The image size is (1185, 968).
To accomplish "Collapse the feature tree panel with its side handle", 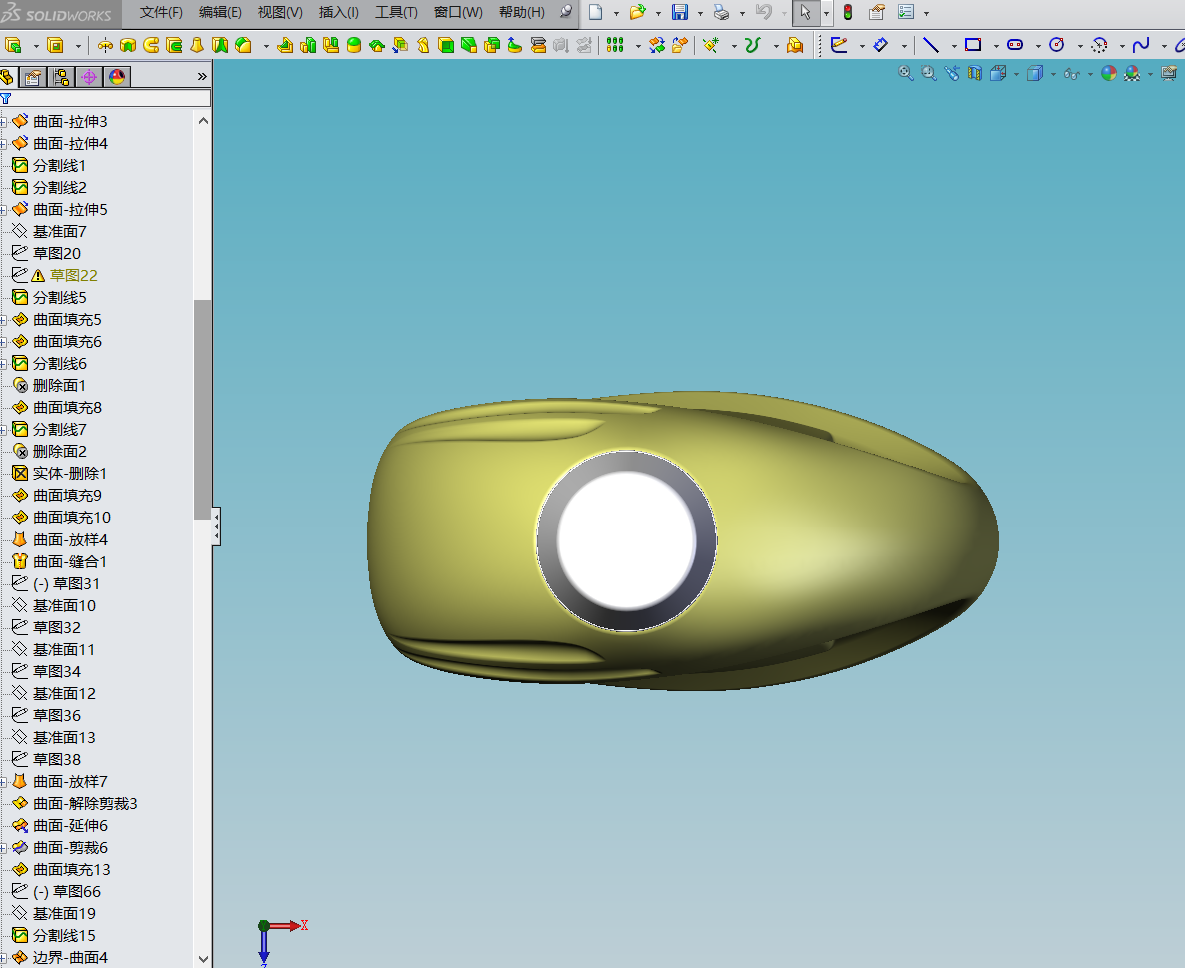I will pos(216,526).
